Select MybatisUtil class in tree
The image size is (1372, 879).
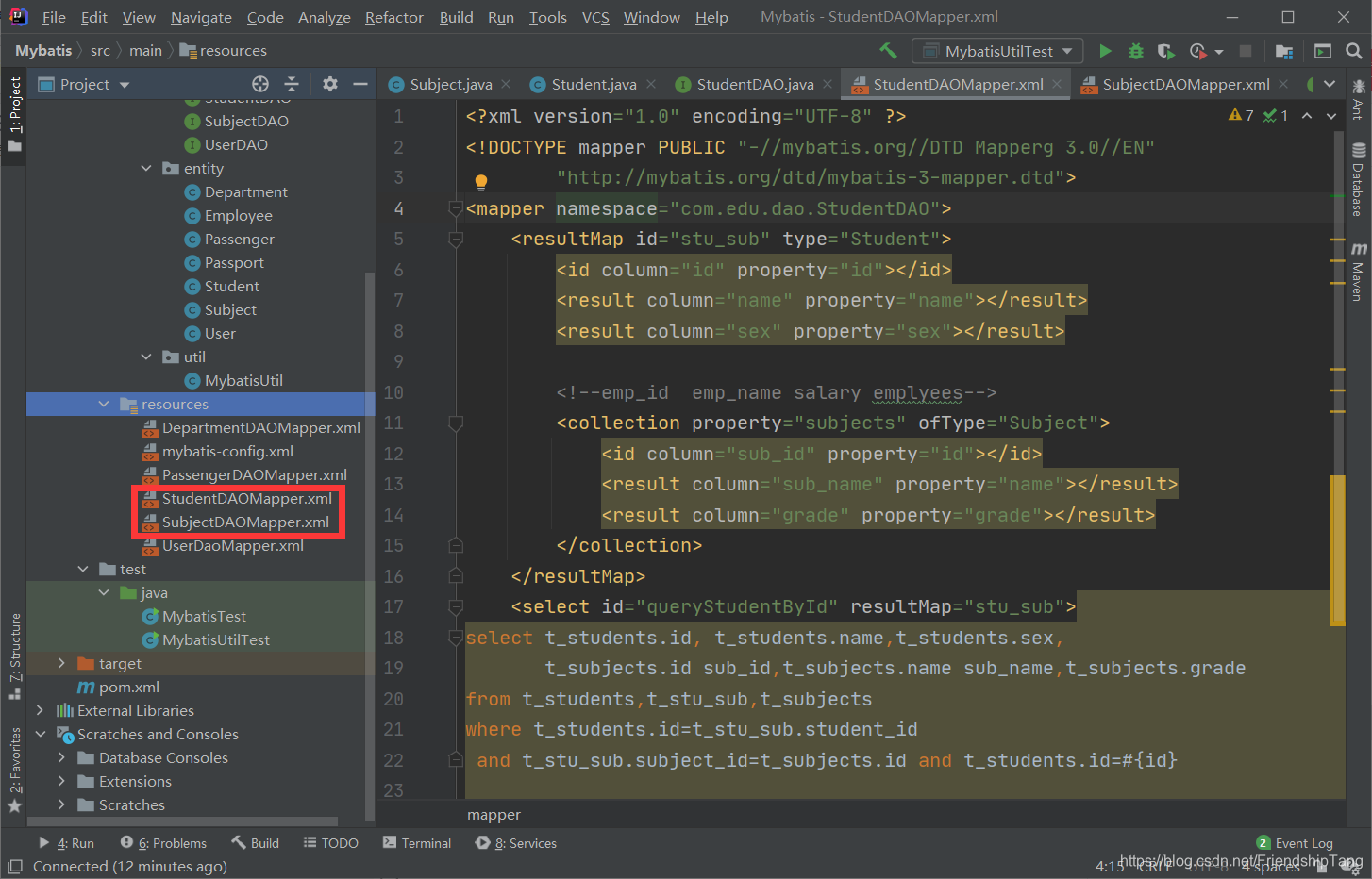[243, 380]
